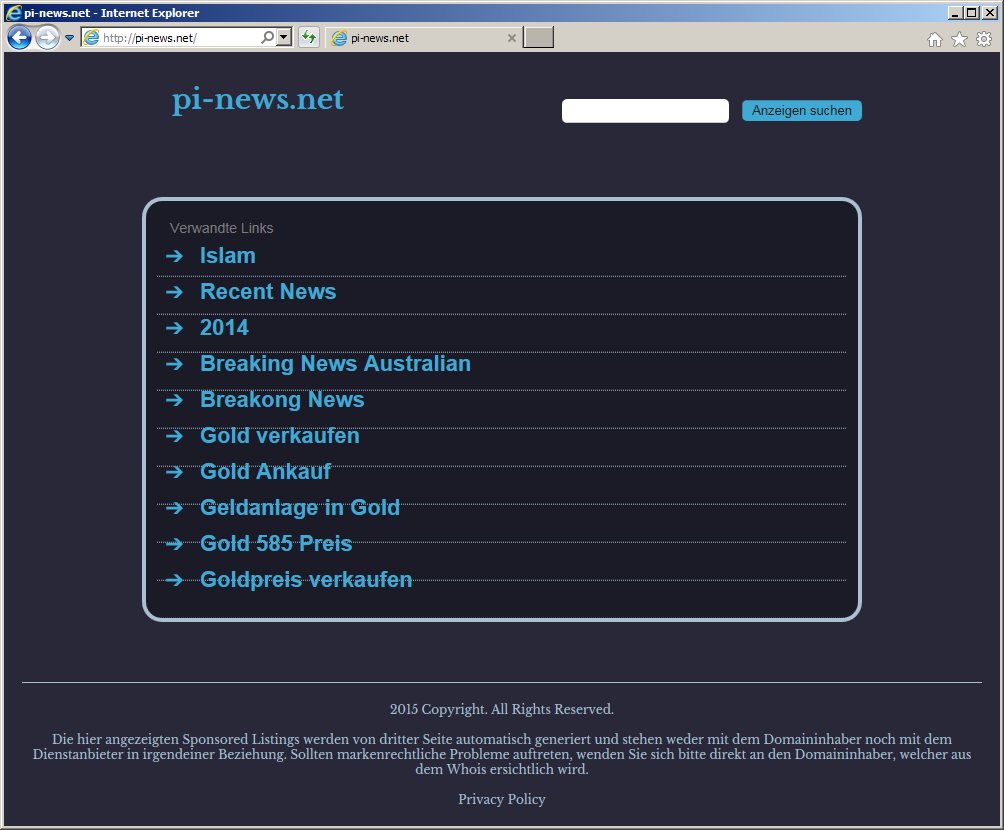Click the browser Forward arrow button
This screenshot has width=1004, height=830.
46,38
